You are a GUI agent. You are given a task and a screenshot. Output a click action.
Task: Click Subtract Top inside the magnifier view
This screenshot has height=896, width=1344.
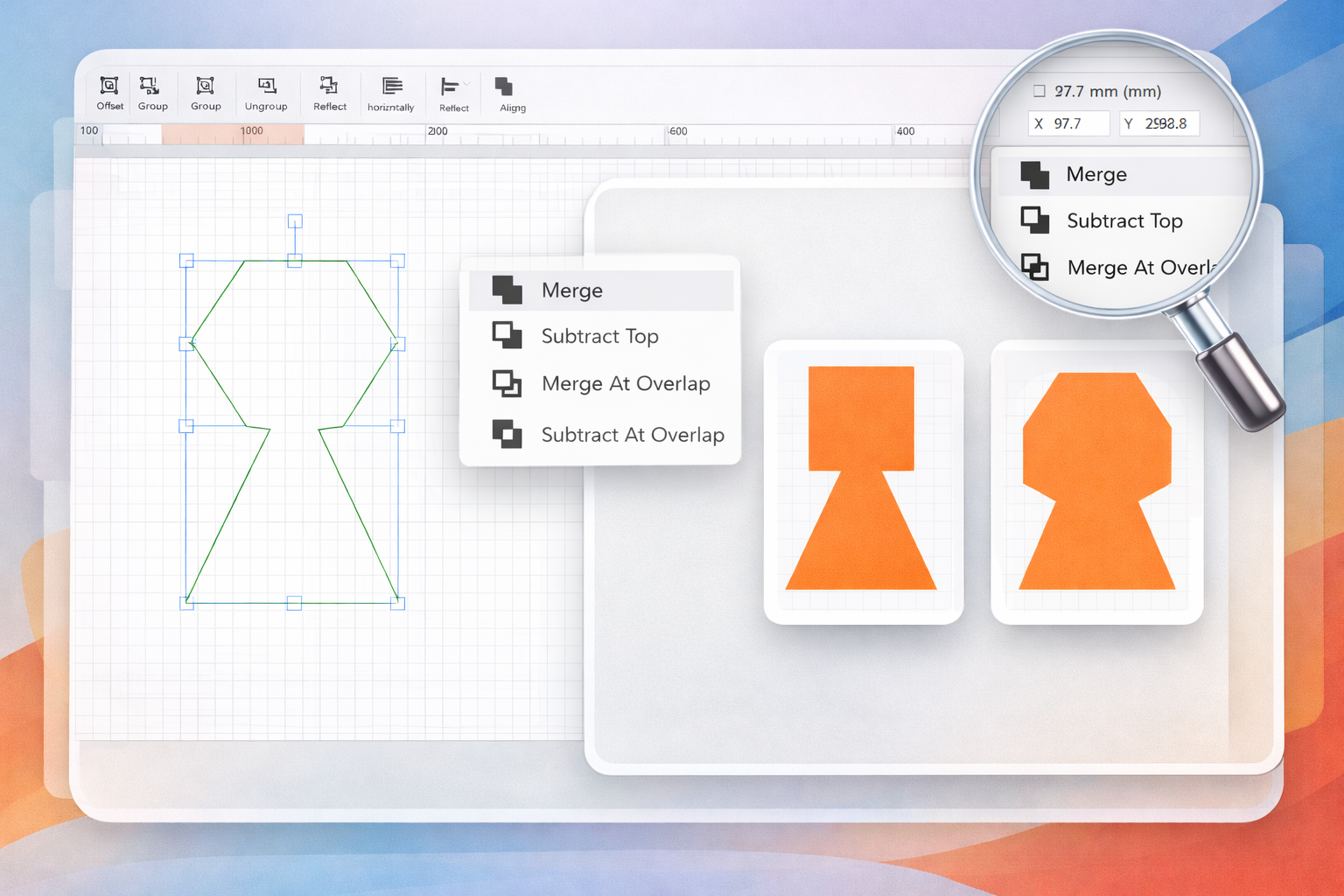click(x=1123, y=221)
